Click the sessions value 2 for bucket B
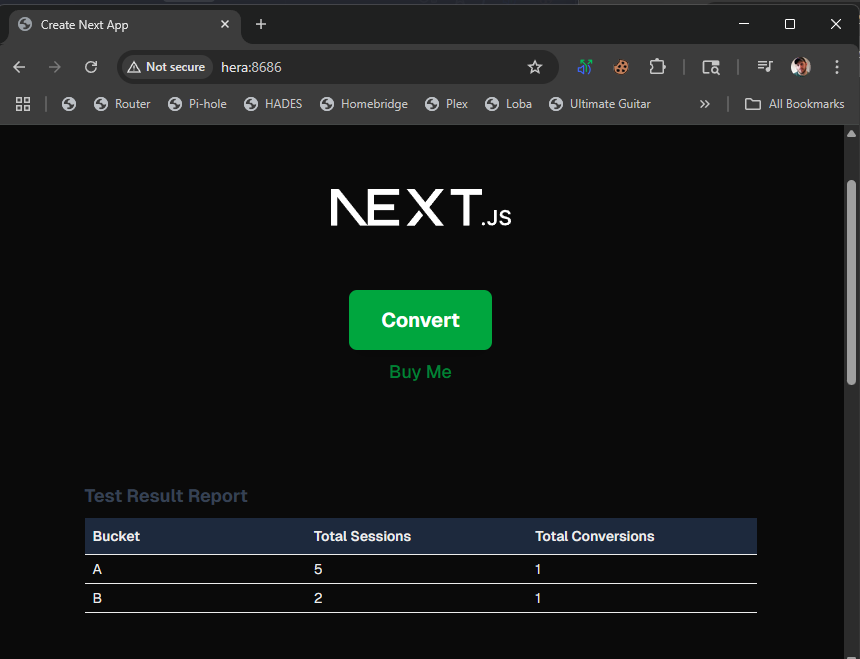 click(x=318, y=598)
